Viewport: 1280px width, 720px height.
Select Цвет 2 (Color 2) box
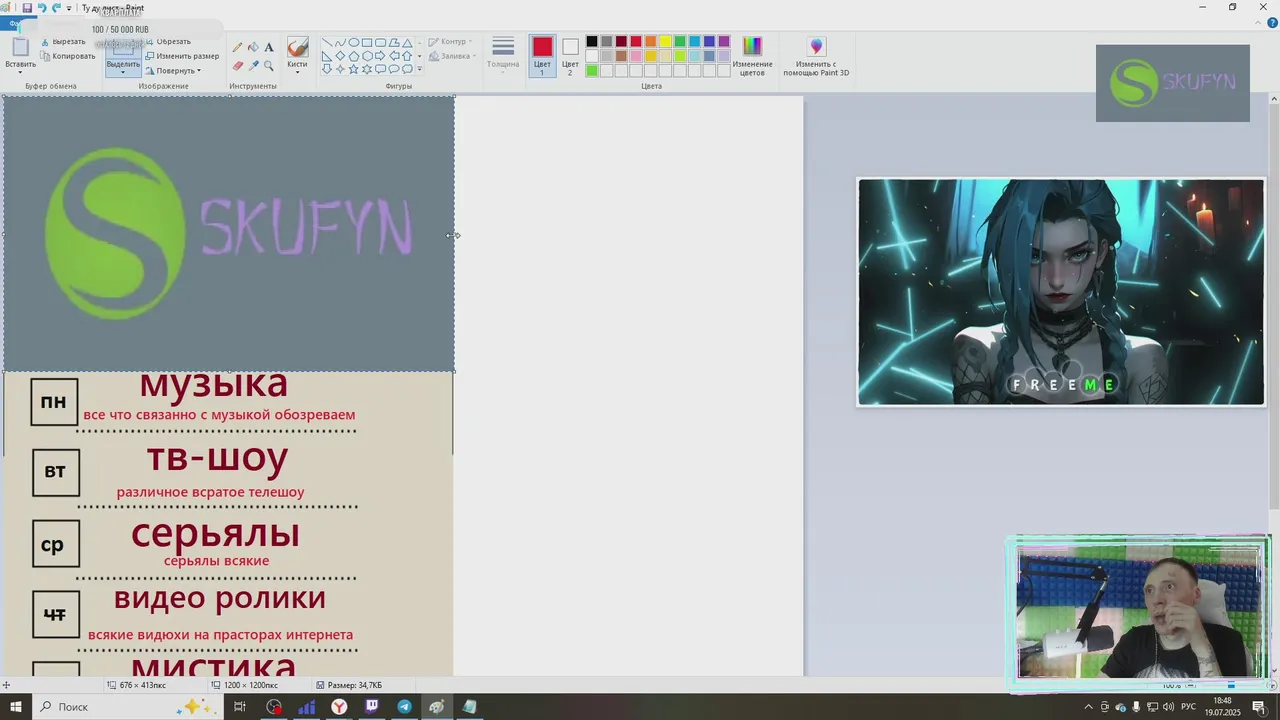(570, 56)
